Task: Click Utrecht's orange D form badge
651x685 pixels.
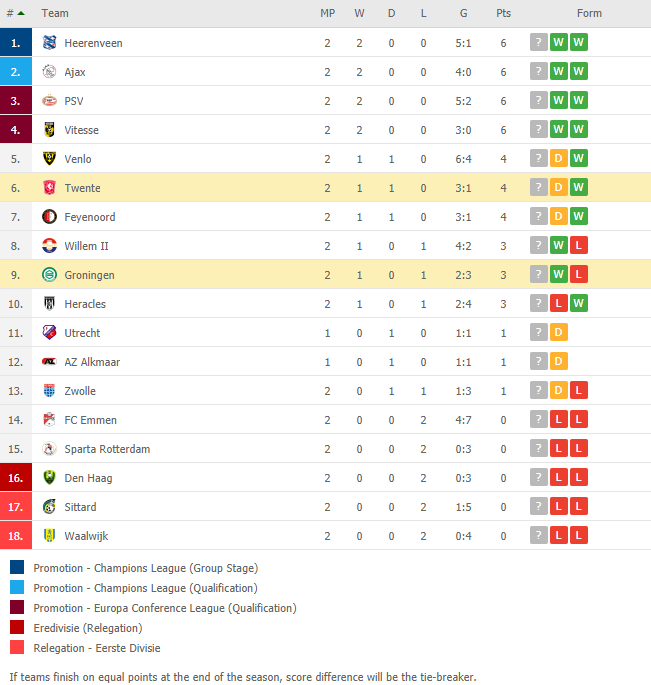Action: coord(558,332)
